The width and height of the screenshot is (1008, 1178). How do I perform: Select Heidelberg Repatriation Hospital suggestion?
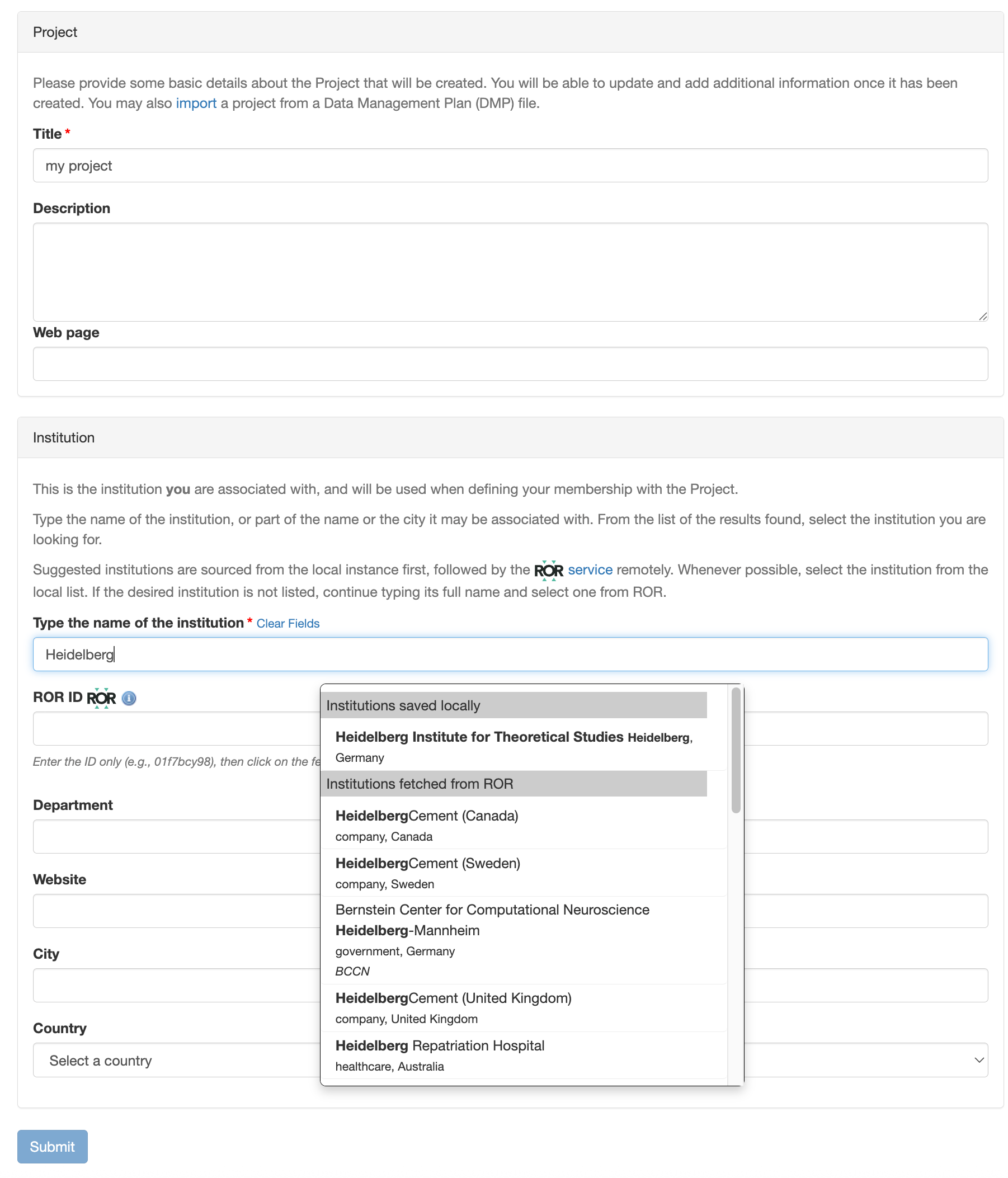[x=440, y=1055]
